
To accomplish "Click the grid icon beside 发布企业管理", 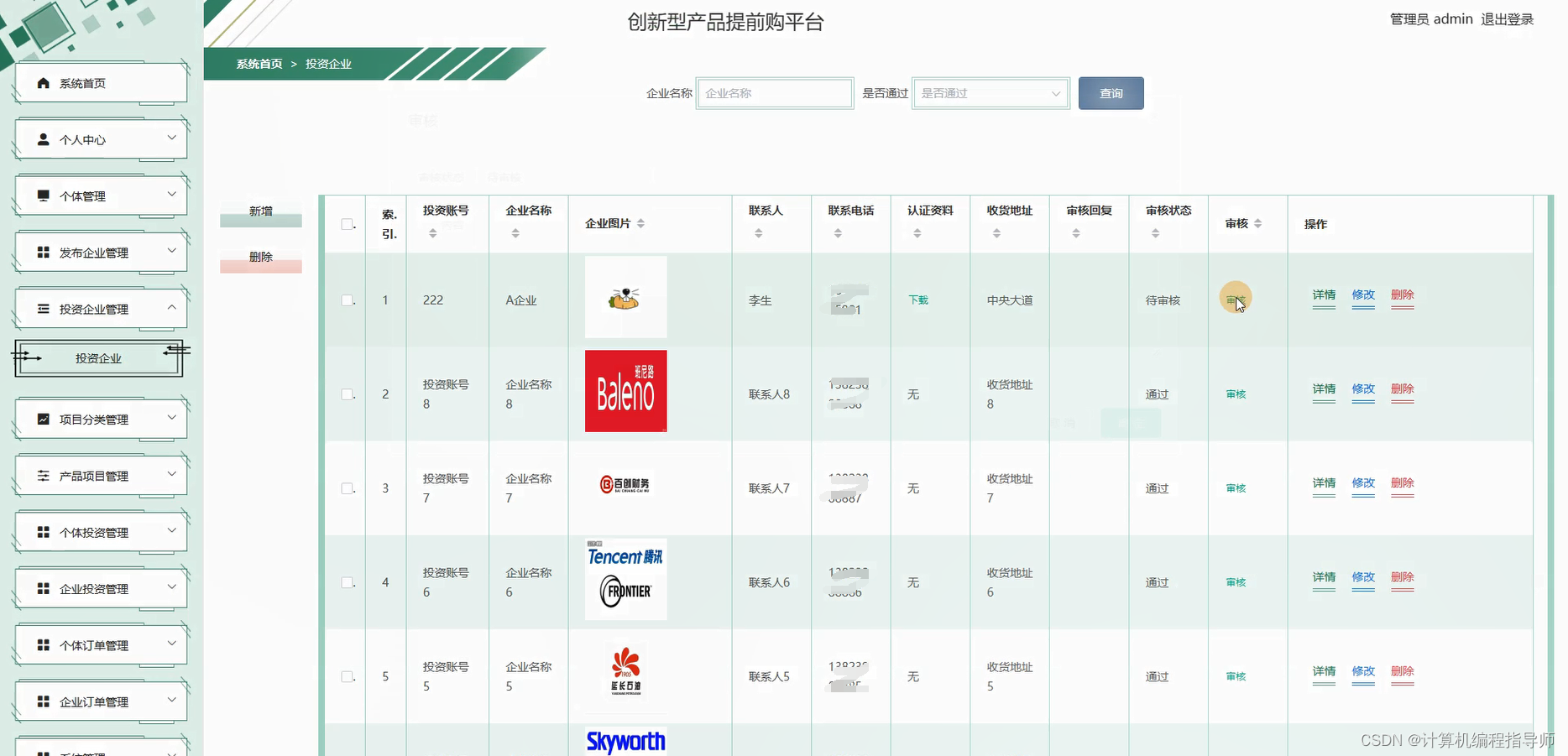I will pos(44,253).
